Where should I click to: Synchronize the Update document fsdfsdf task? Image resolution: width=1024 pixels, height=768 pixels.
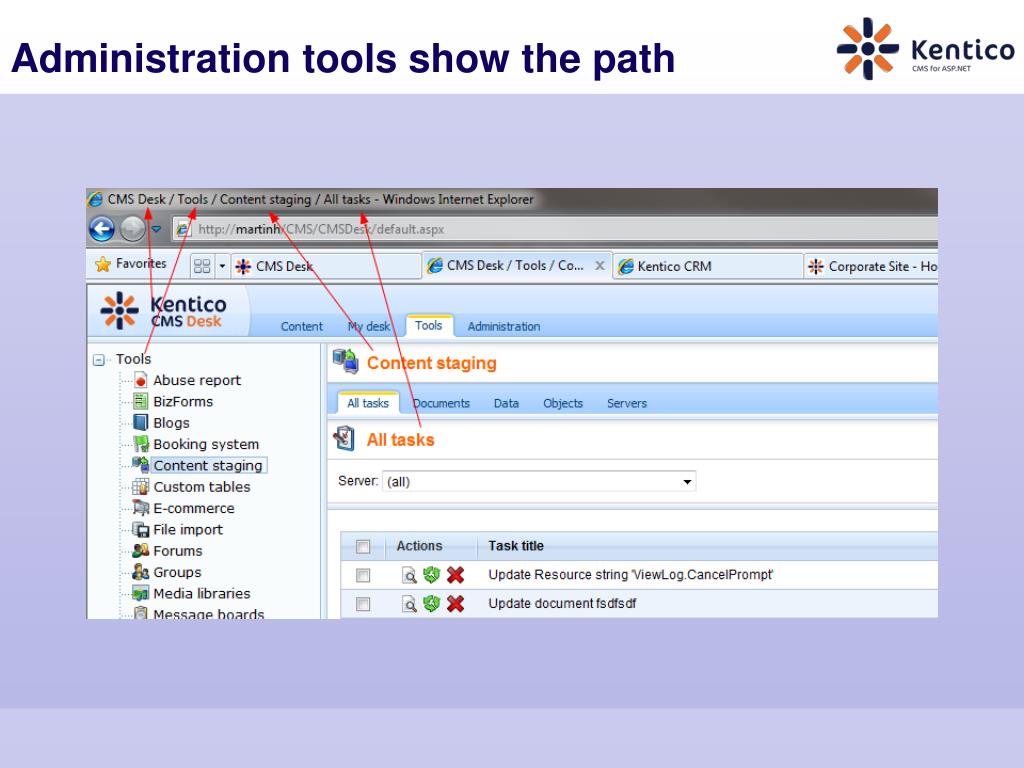431,603
